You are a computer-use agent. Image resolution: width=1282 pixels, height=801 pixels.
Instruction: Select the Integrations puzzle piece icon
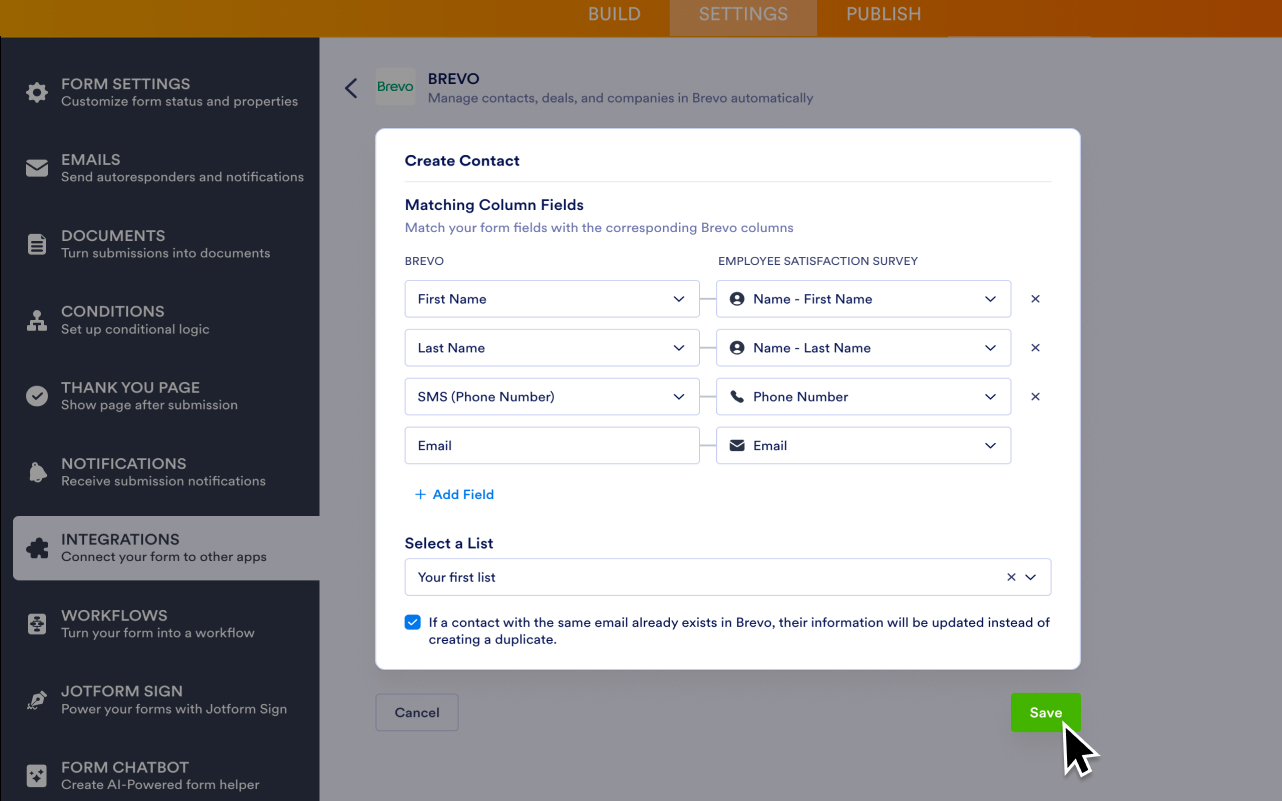click(x=36, y=548)
